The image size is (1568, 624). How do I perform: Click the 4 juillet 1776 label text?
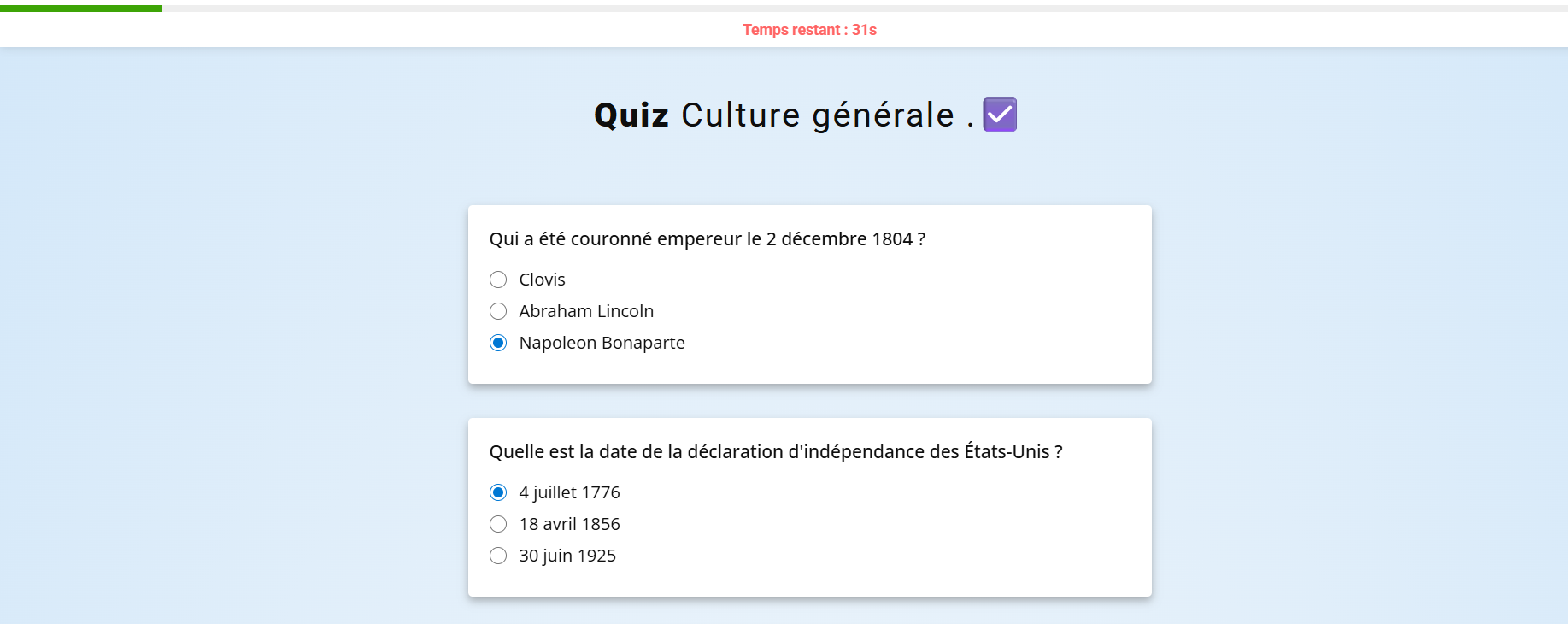click(569, 492)
